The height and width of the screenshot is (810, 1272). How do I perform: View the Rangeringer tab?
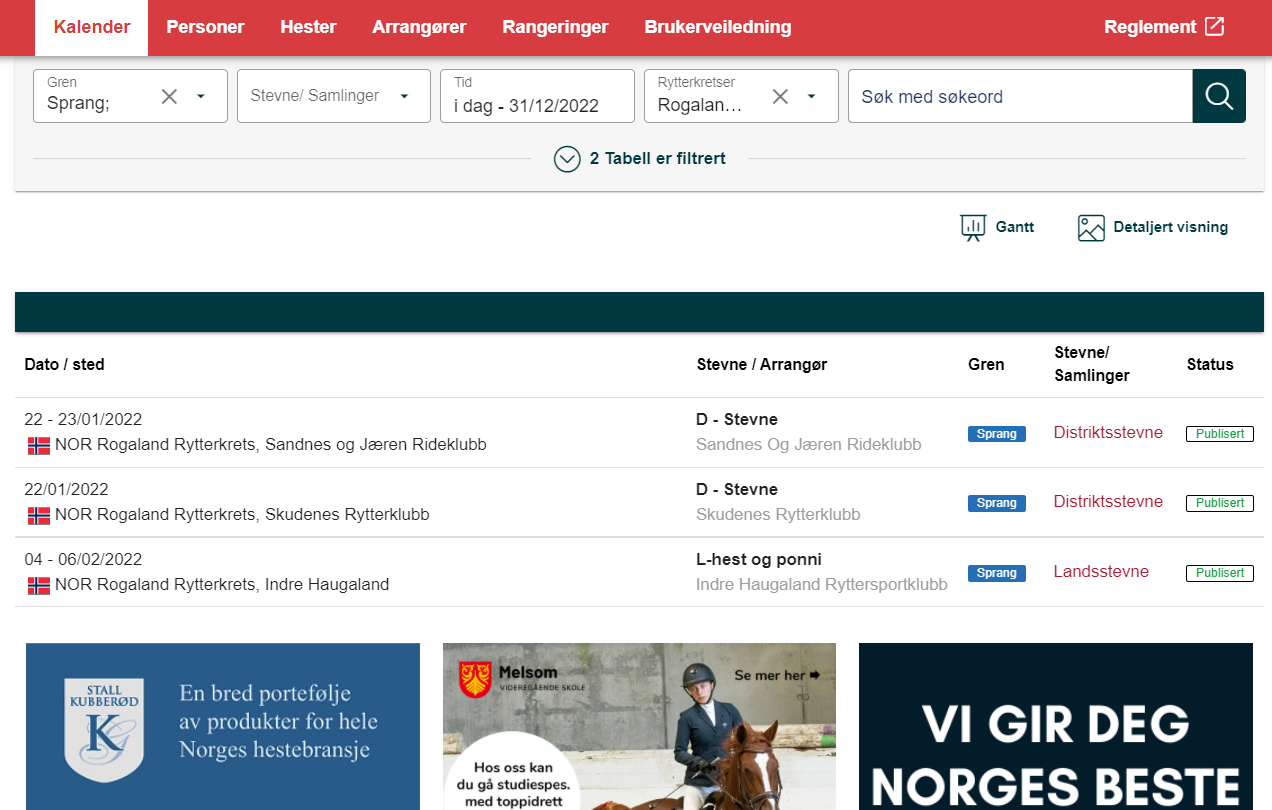coord(555,27)
